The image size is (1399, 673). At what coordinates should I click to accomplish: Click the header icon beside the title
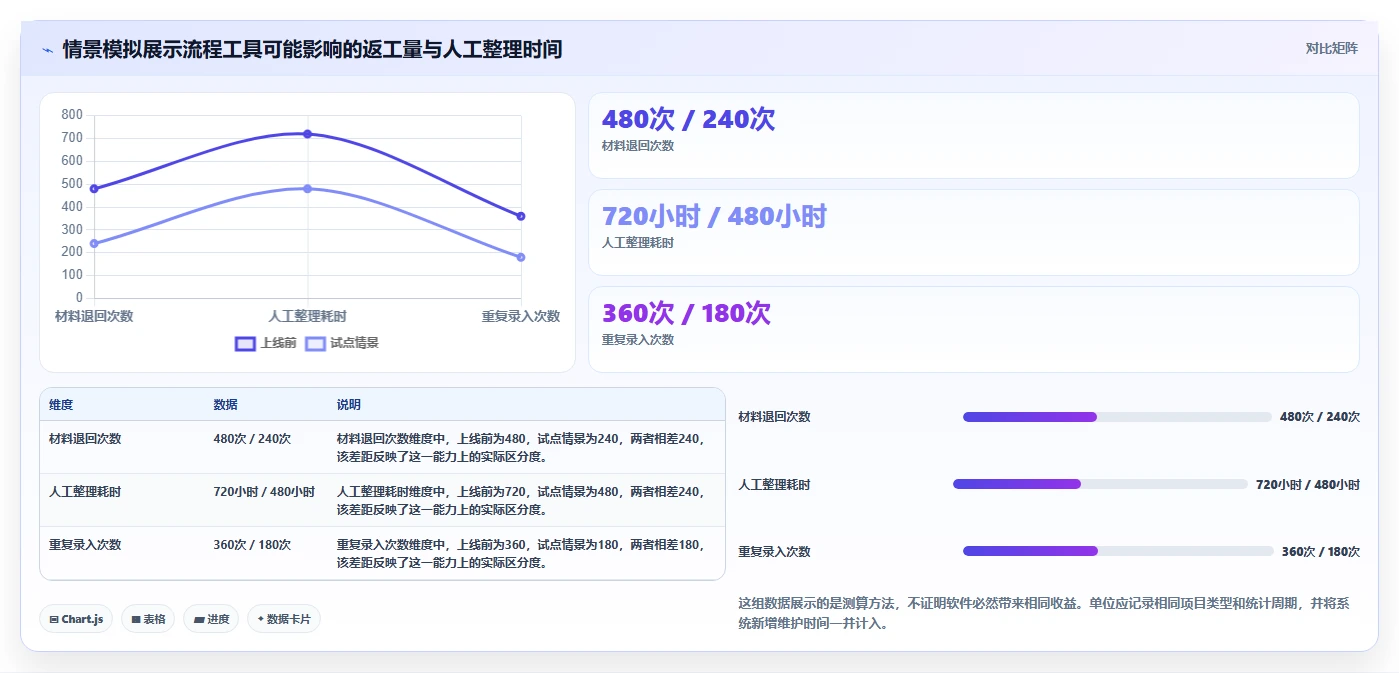48,50
